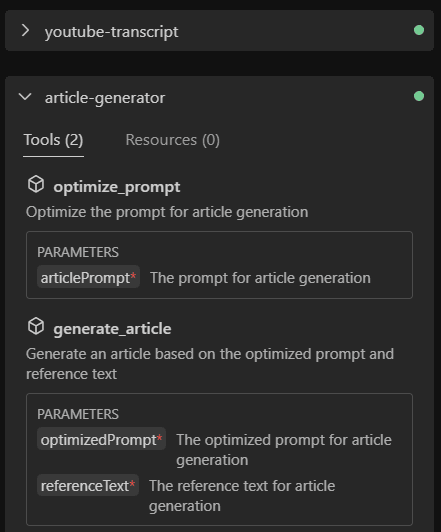Switch to the Tools (2) tab
441x532 pixels.
tap(53, 140)
